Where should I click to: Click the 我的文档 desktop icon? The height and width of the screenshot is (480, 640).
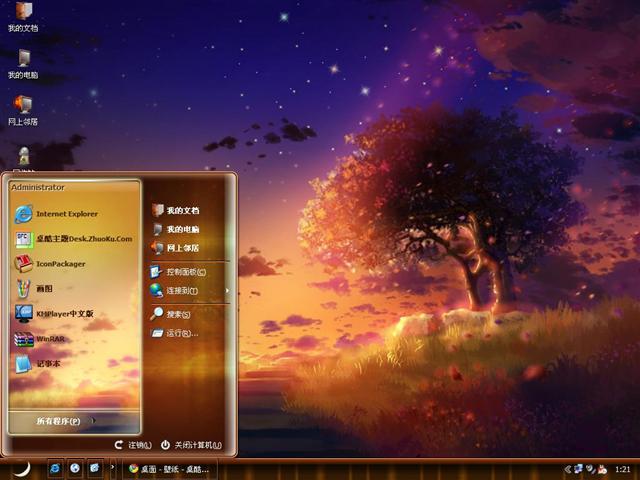pos(23,17)
